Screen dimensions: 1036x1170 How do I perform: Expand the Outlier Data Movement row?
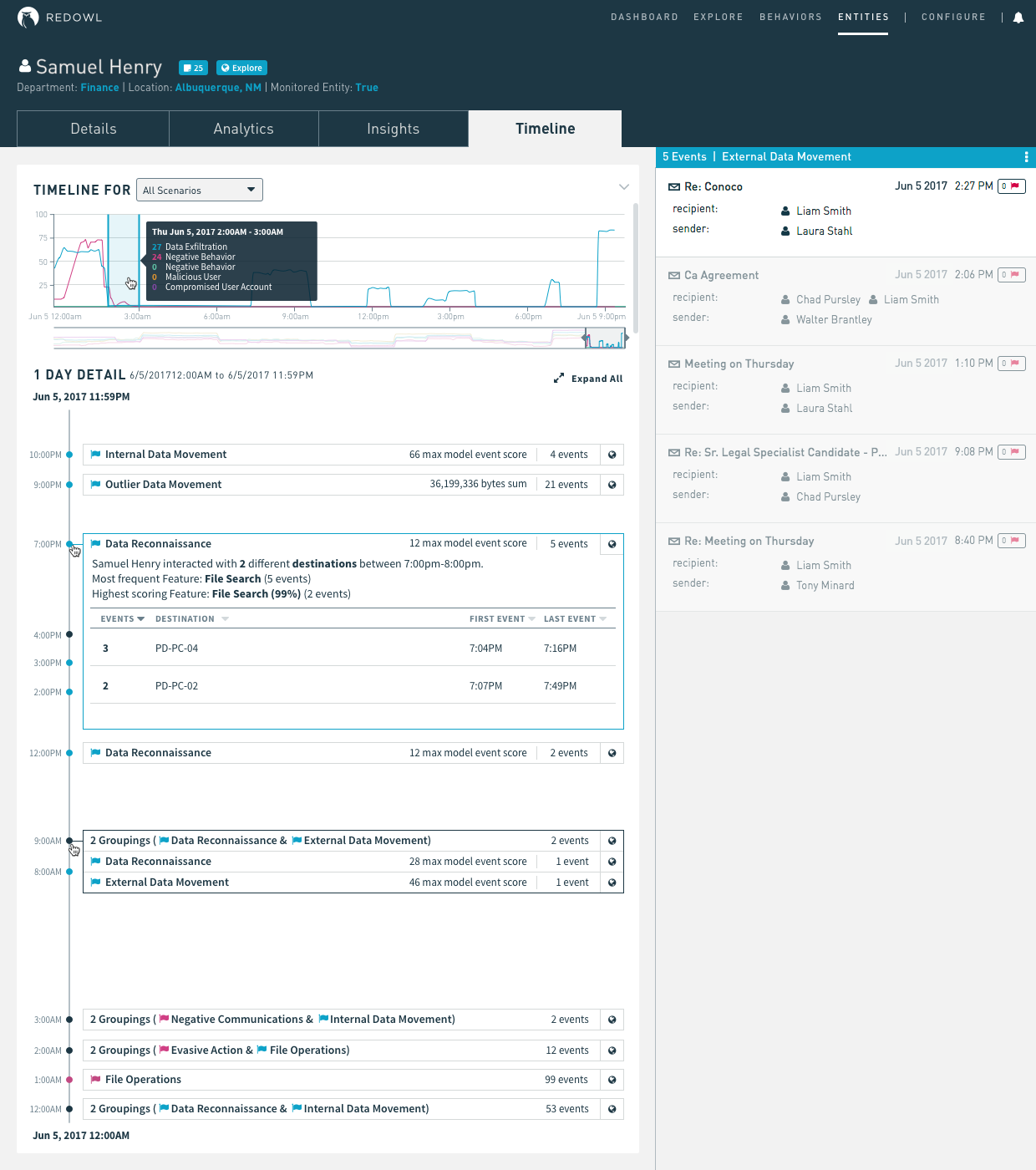[353, 485]
